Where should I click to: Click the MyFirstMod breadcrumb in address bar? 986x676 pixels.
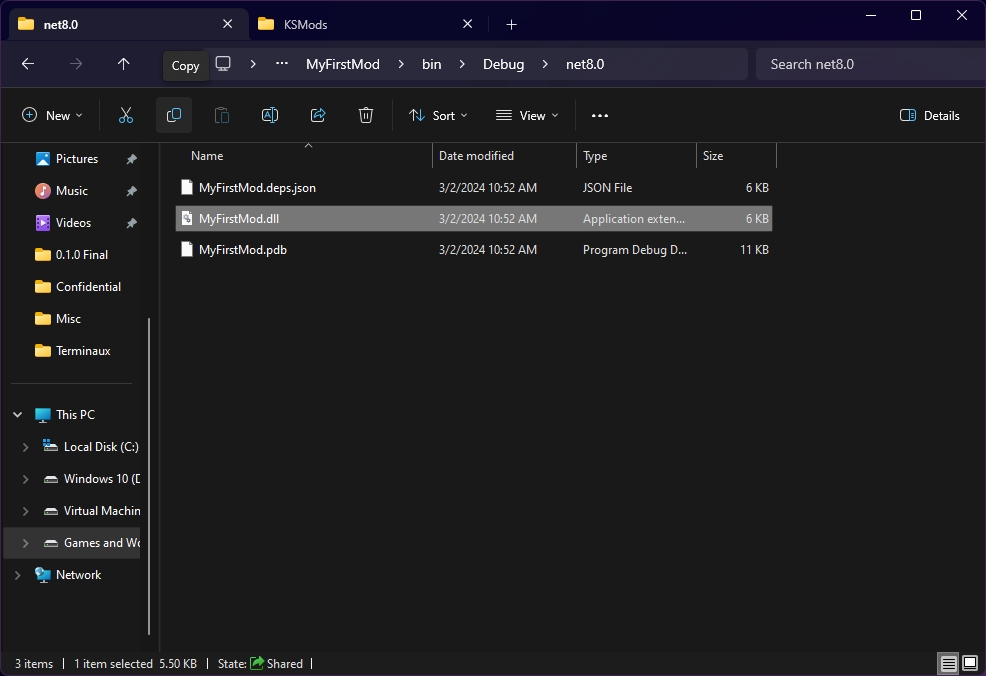click(x=342, y=64)
